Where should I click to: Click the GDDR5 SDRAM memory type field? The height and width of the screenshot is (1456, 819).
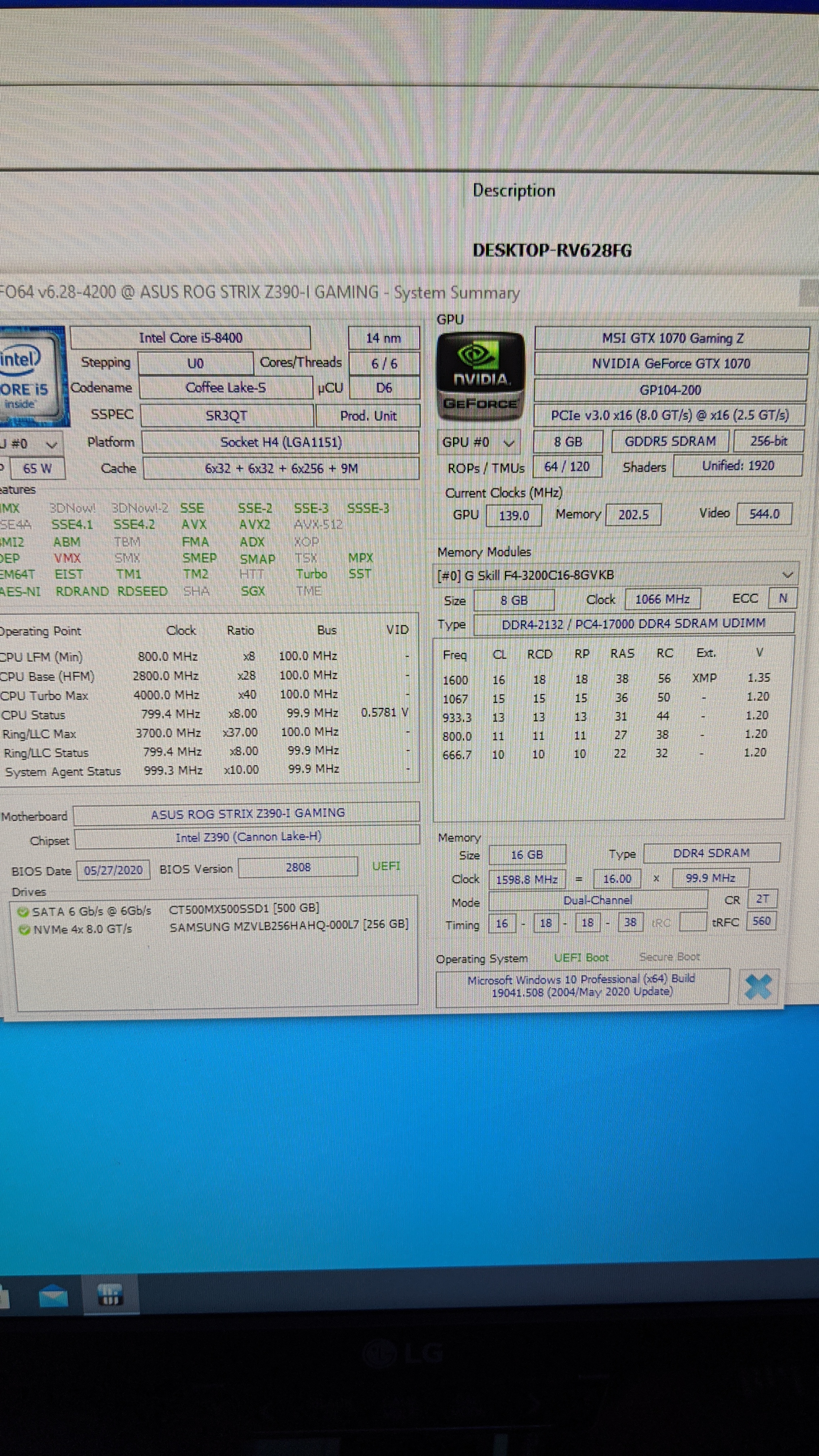(x=670, y=441)
